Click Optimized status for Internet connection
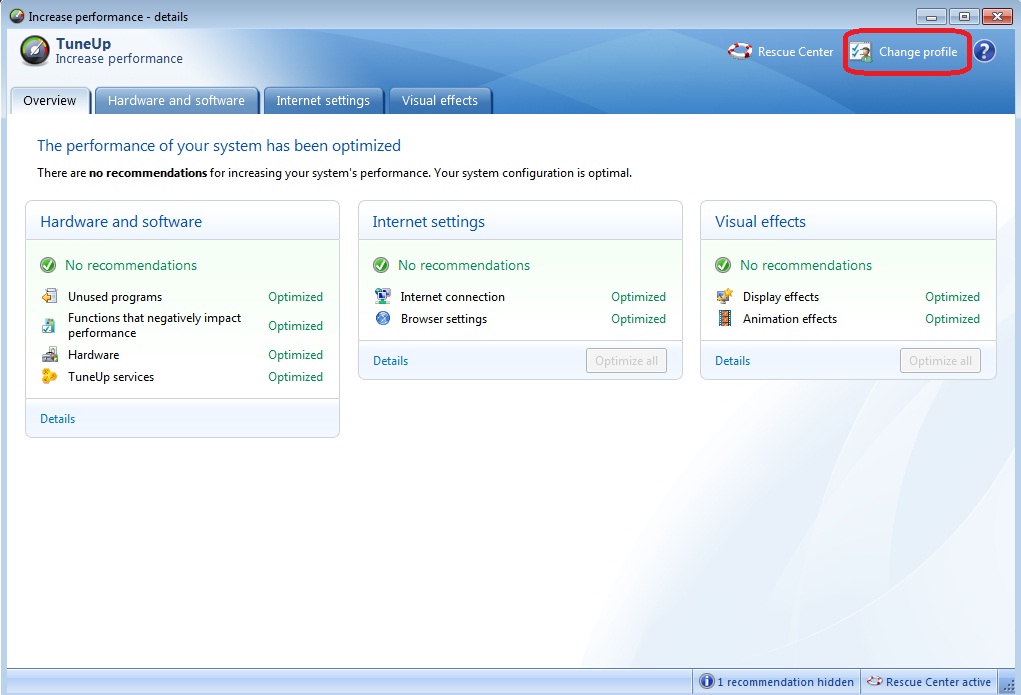This screenshot has height=695, width=1021. coord(638,296)
